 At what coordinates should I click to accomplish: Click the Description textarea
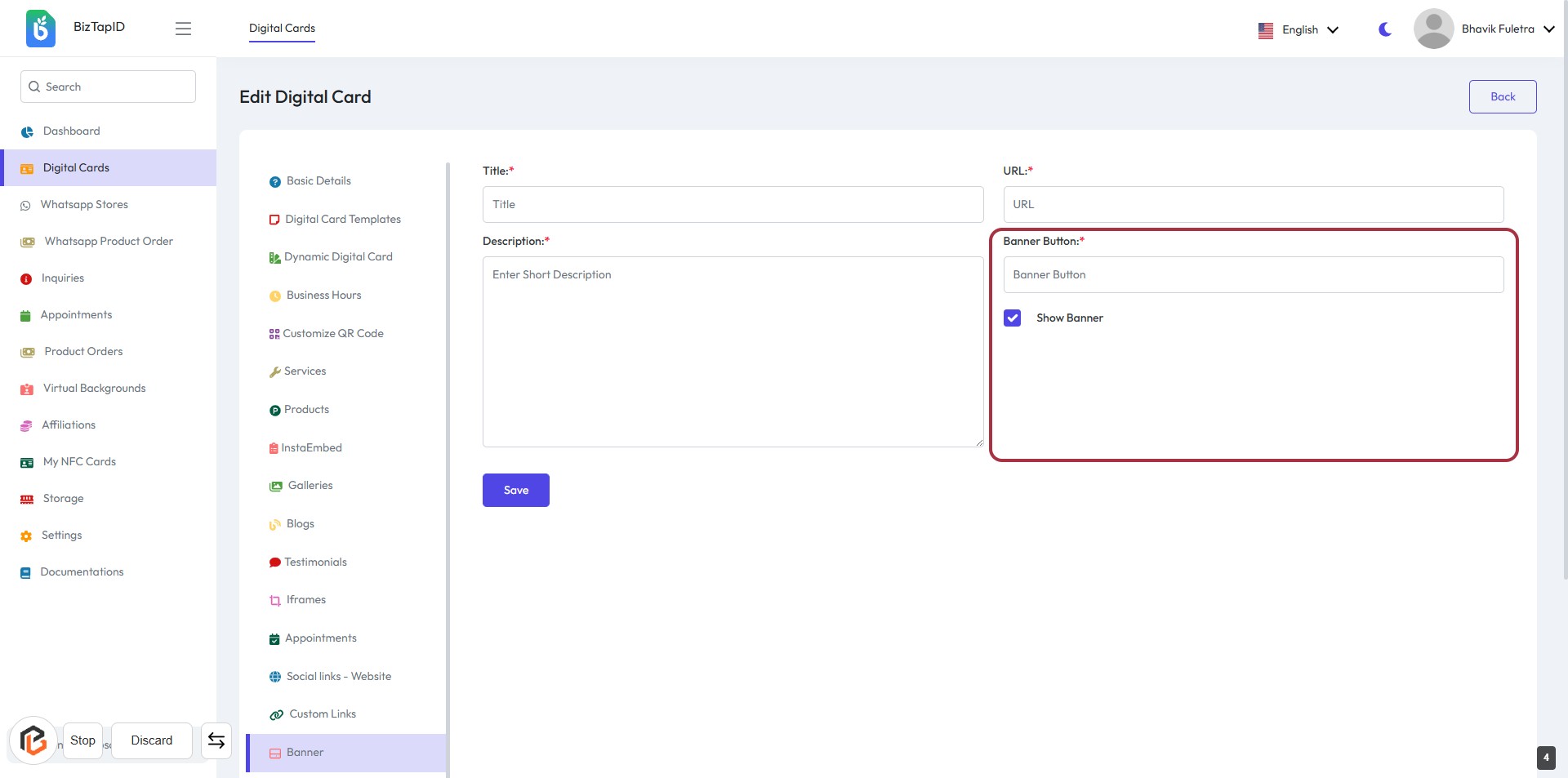(733, 352)
